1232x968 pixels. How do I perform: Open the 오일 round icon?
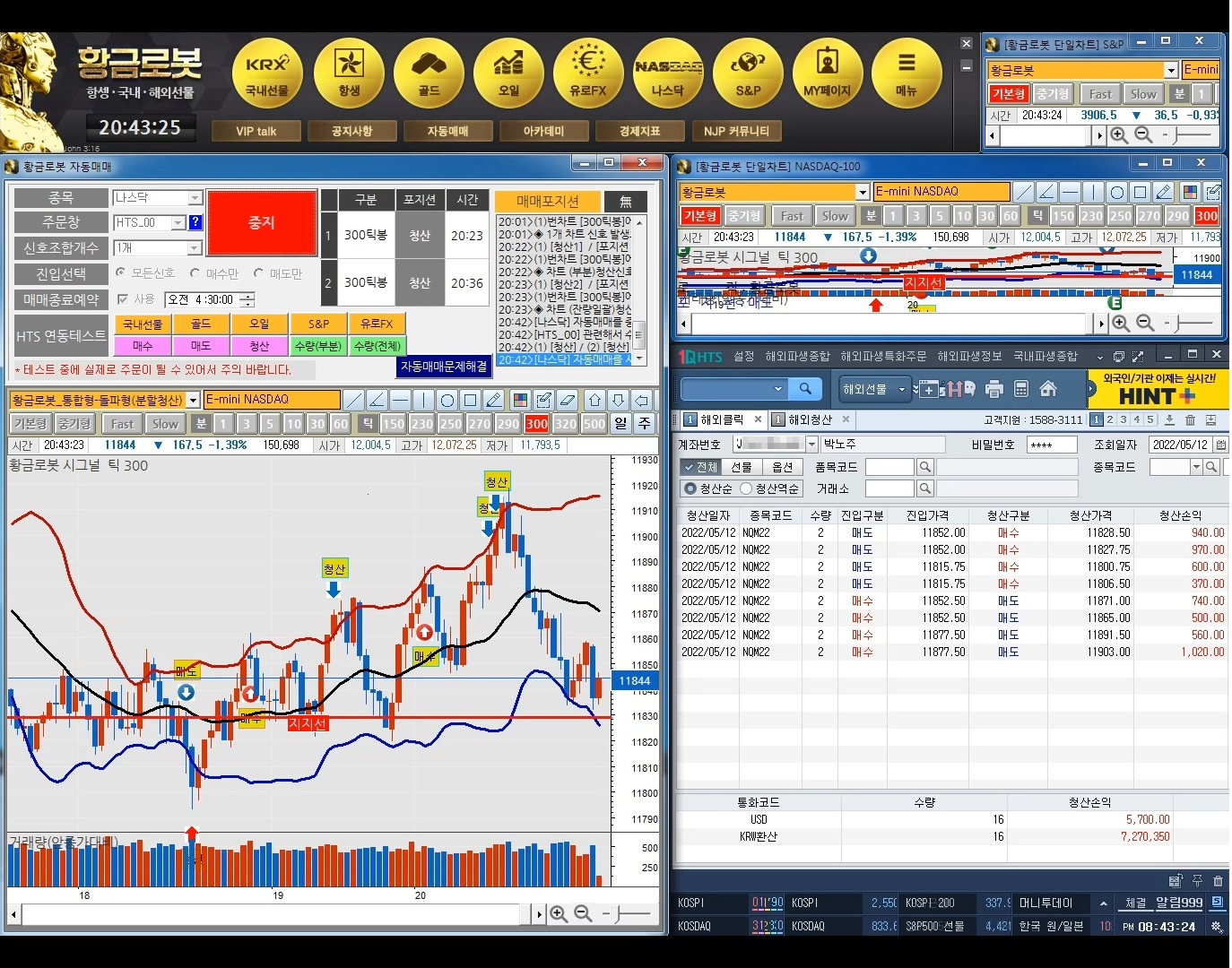508,74
